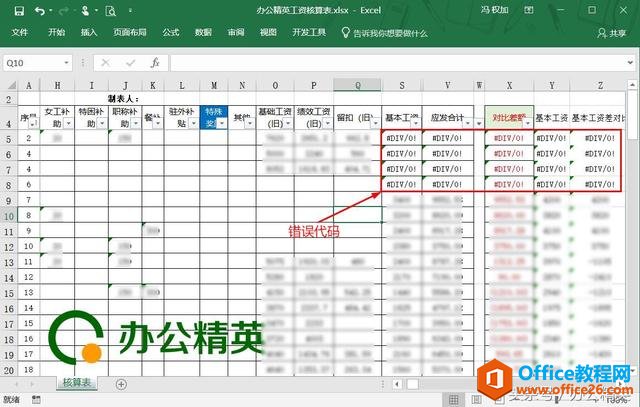Viewport: 640px width, 407px height.
Task: Click the 应发合计 column header cell
Action: click(x=448, y=118)
